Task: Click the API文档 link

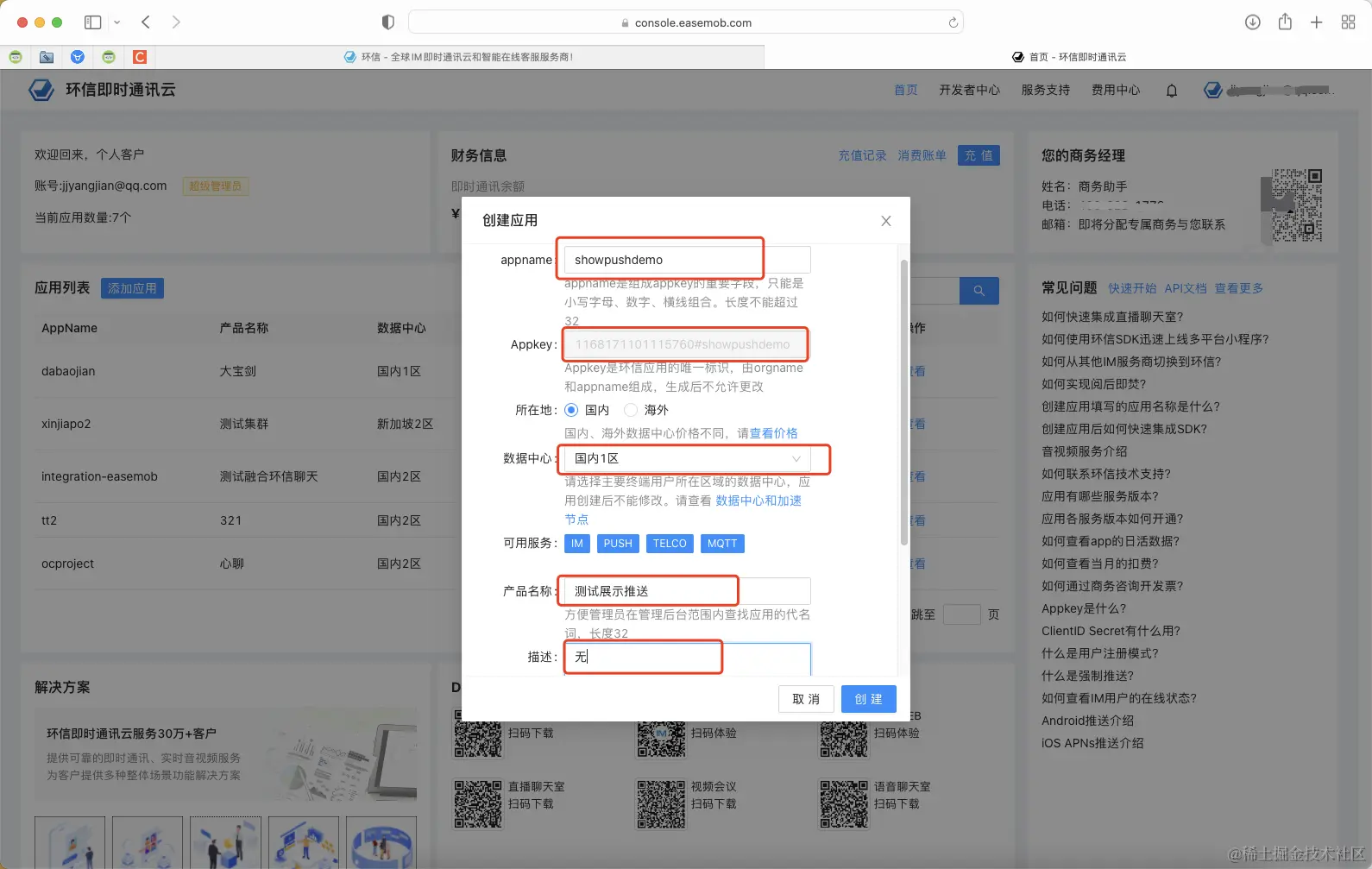Action: (x=1186, y=288)
